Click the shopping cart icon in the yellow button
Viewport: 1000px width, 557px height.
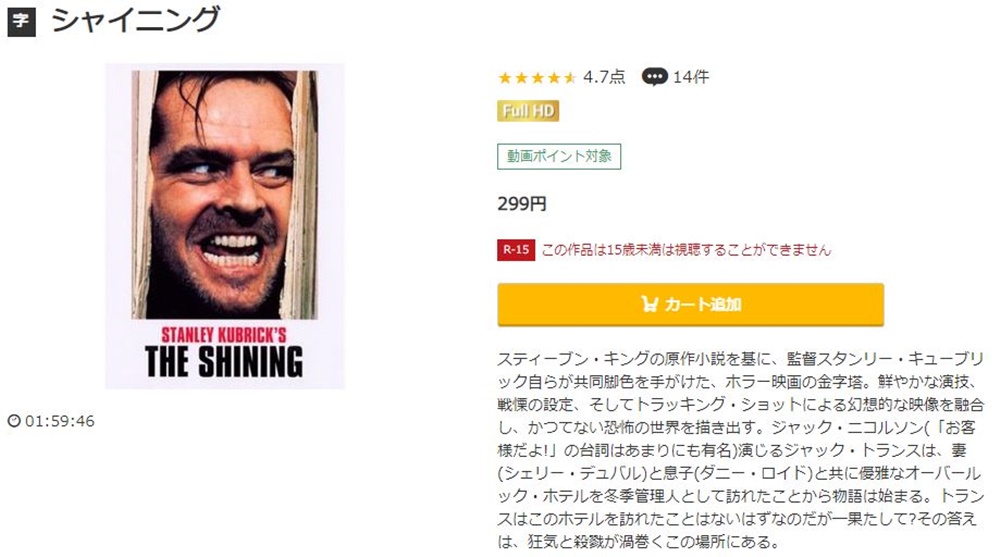coord(649,304)
